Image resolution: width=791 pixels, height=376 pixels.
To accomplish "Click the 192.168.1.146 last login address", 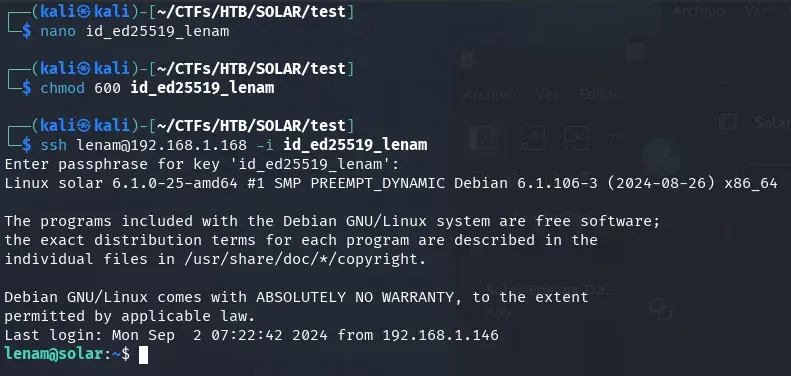I will point(440,335).
